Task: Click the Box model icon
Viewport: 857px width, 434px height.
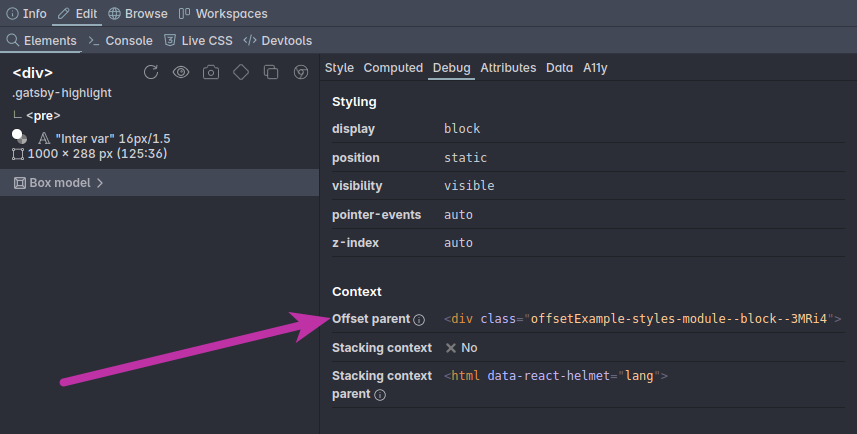Action: pyautogui.click(x=20, y=183)
